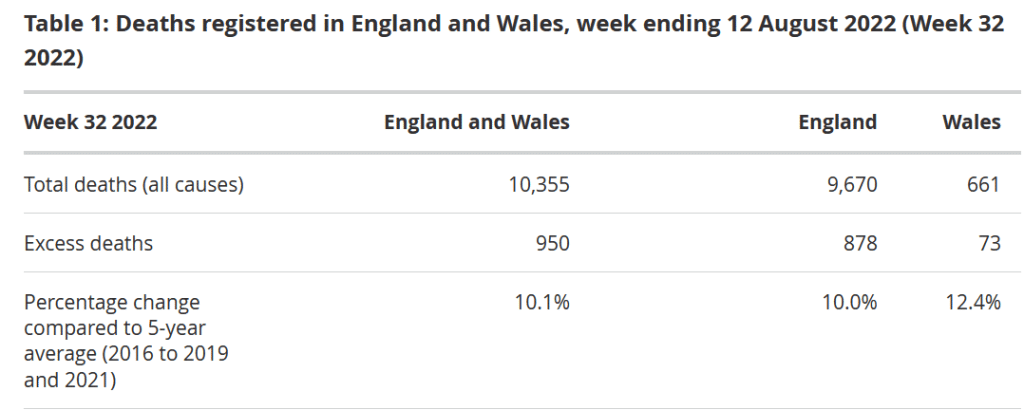This screenshot has height=410, width=1024.
Task: Click the 661 Wales total deaths cell
Action: [984, 184]
